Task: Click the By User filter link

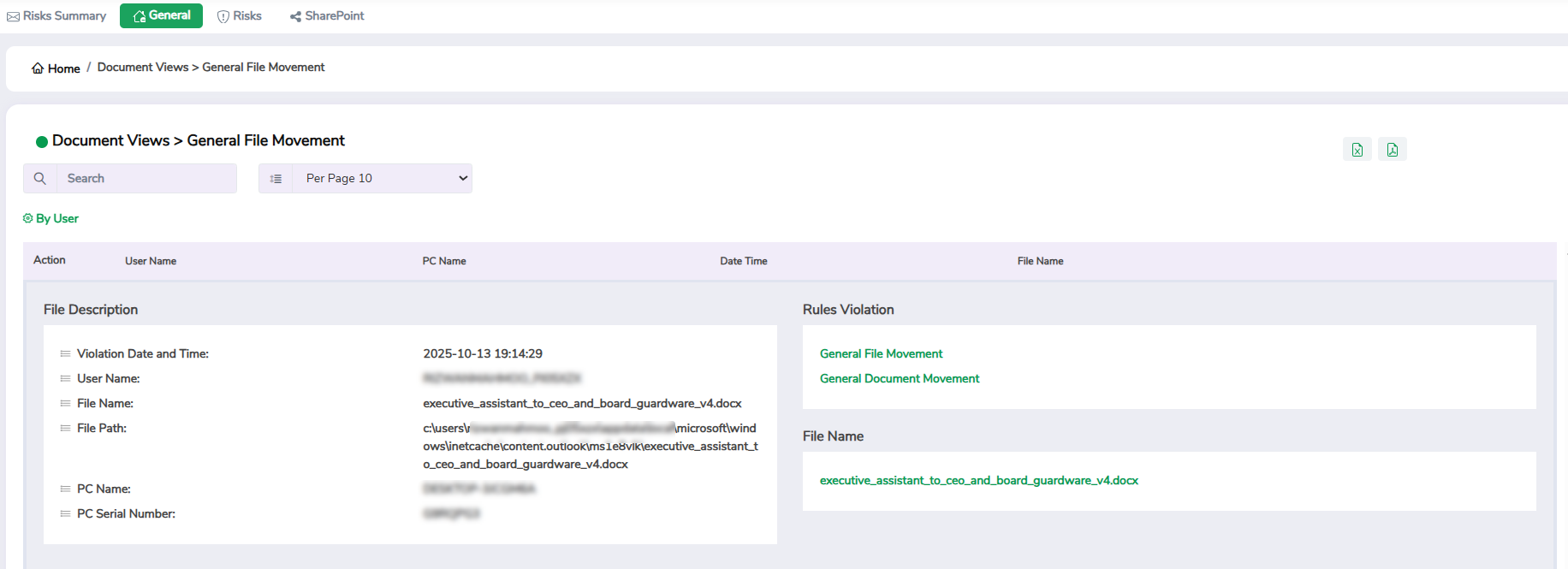Action: (x=56, y=218)
